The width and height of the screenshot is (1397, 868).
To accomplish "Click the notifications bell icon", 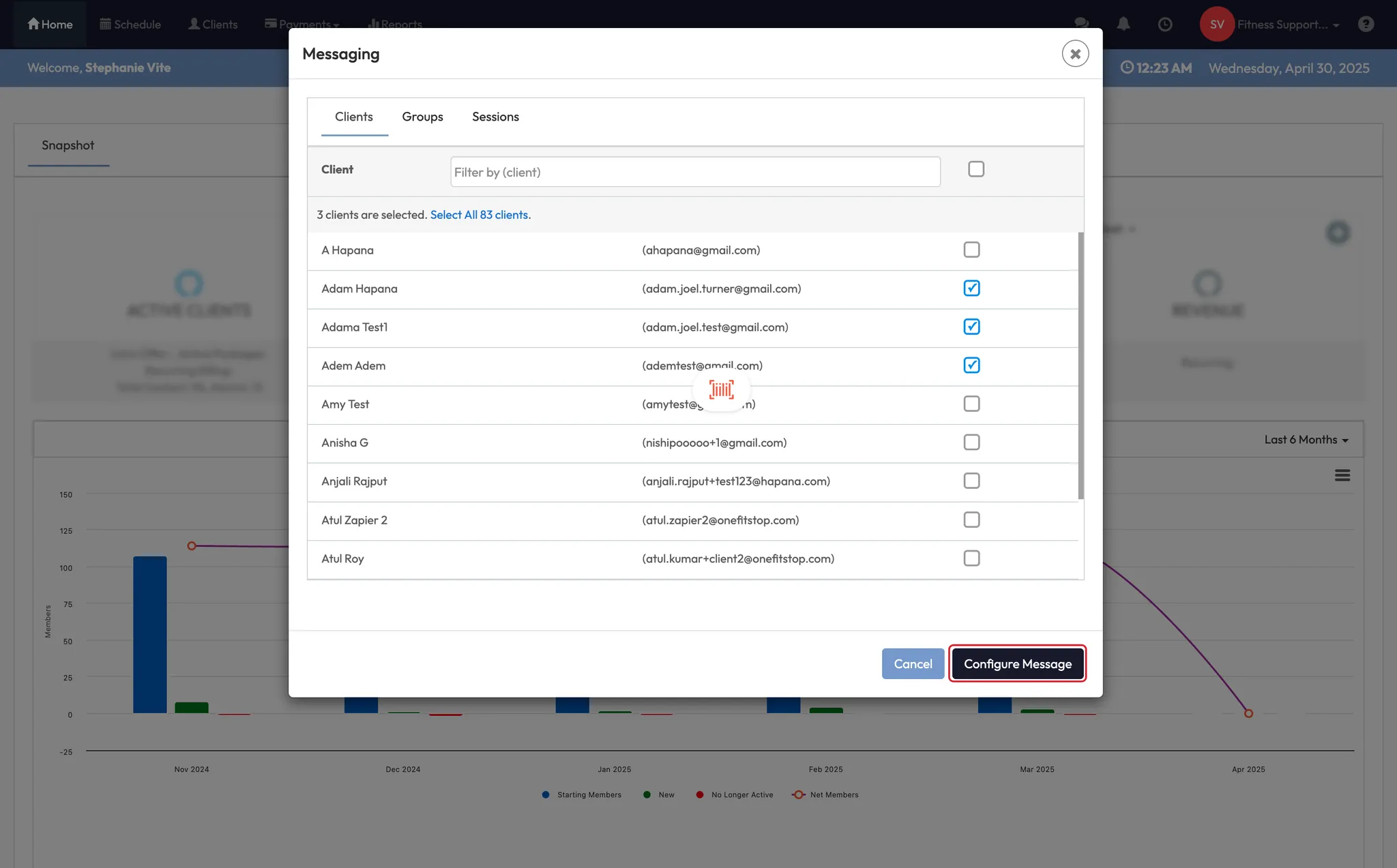I will pyautogui.click(x=1123, y=24).
